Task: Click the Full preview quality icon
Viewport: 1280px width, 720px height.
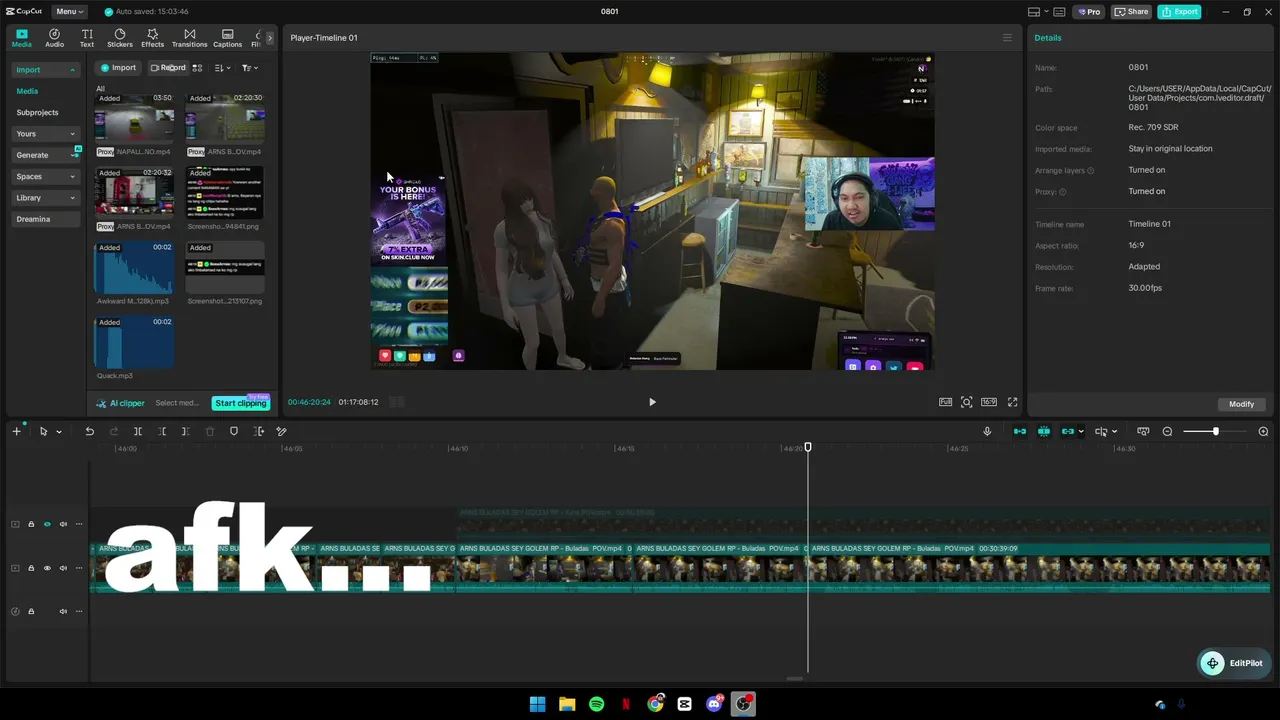Action: point(945,402)
